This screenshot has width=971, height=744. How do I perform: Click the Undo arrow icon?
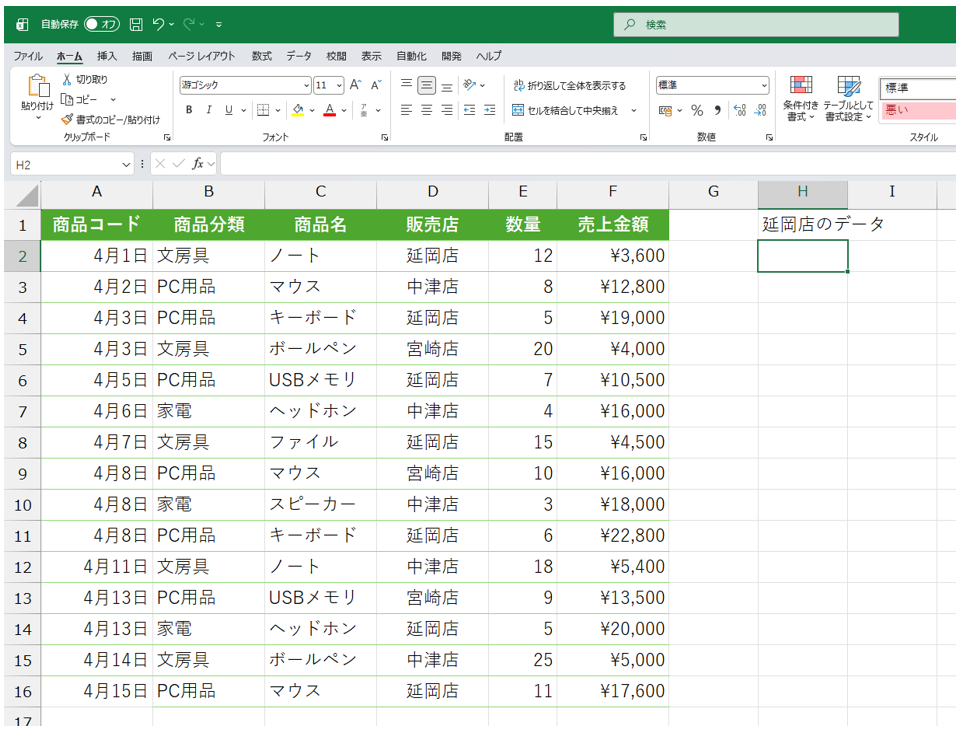(x=159, y=24)
